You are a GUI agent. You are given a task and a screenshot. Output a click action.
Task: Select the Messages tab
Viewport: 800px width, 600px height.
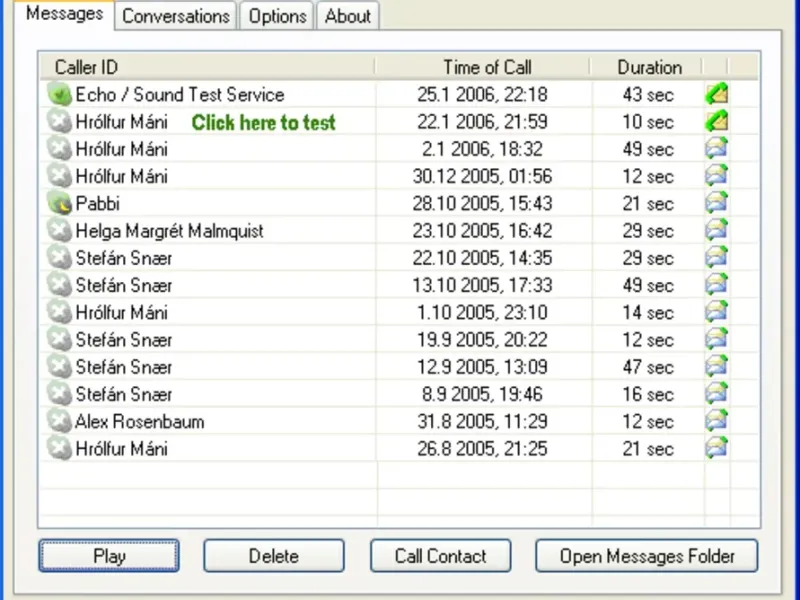click(x=64, y=14)
